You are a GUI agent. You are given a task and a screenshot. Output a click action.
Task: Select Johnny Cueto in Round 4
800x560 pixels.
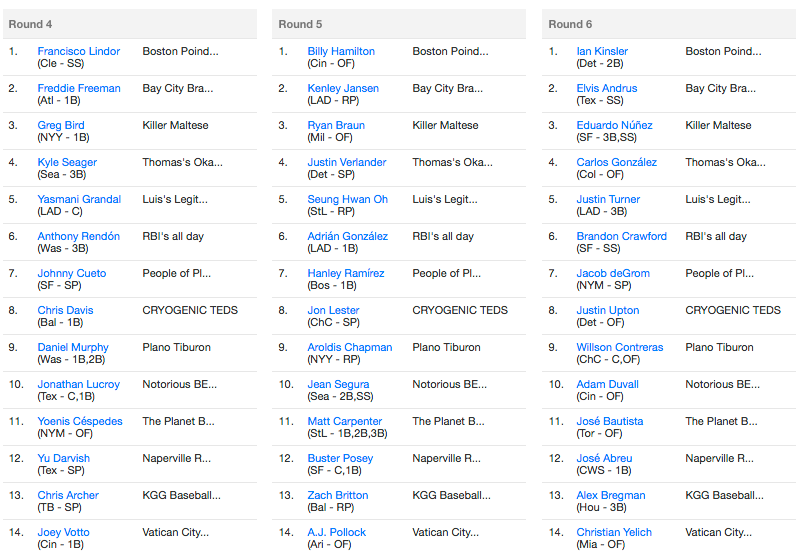(x=71, y=273)
